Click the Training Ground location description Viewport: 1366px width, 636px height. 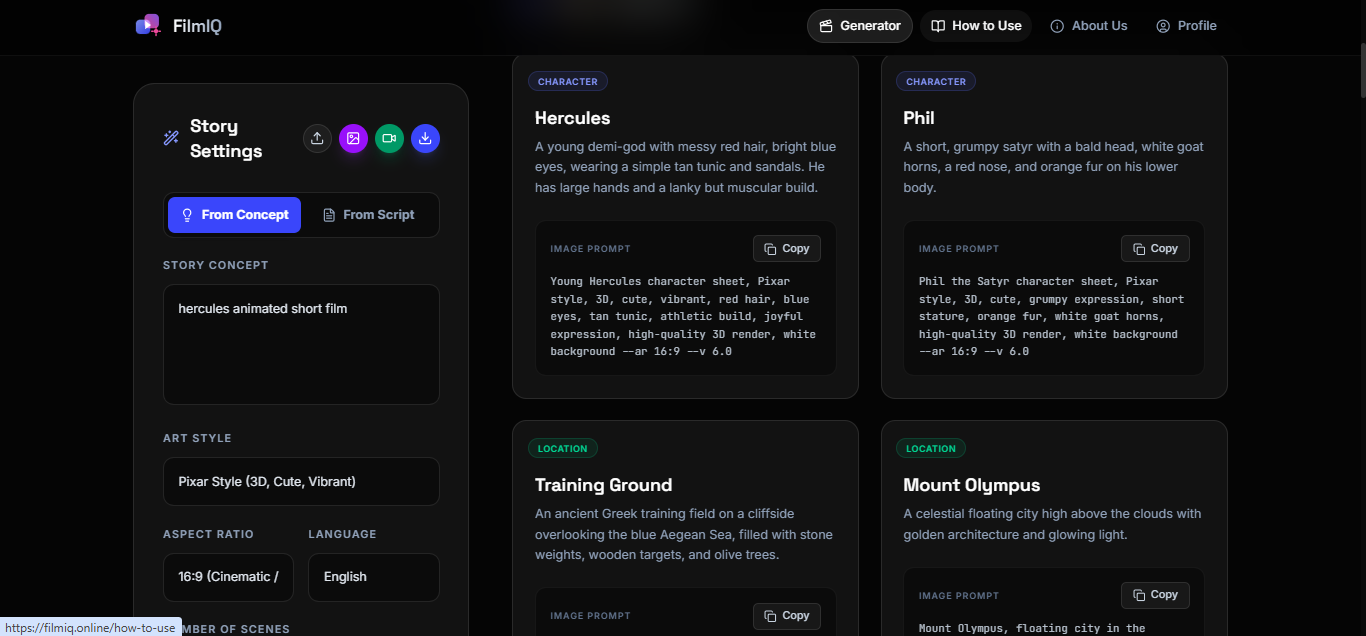pos(684,534)
